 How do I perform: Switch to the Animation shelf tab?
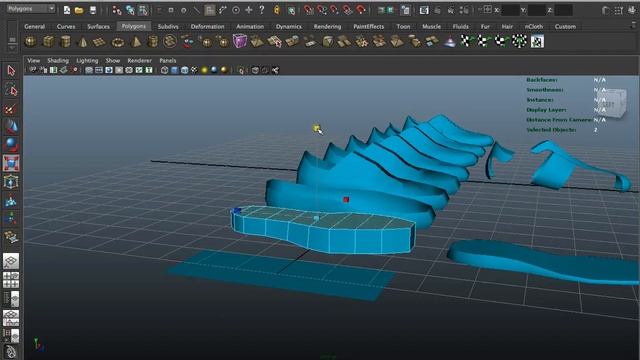pos(250,27)
